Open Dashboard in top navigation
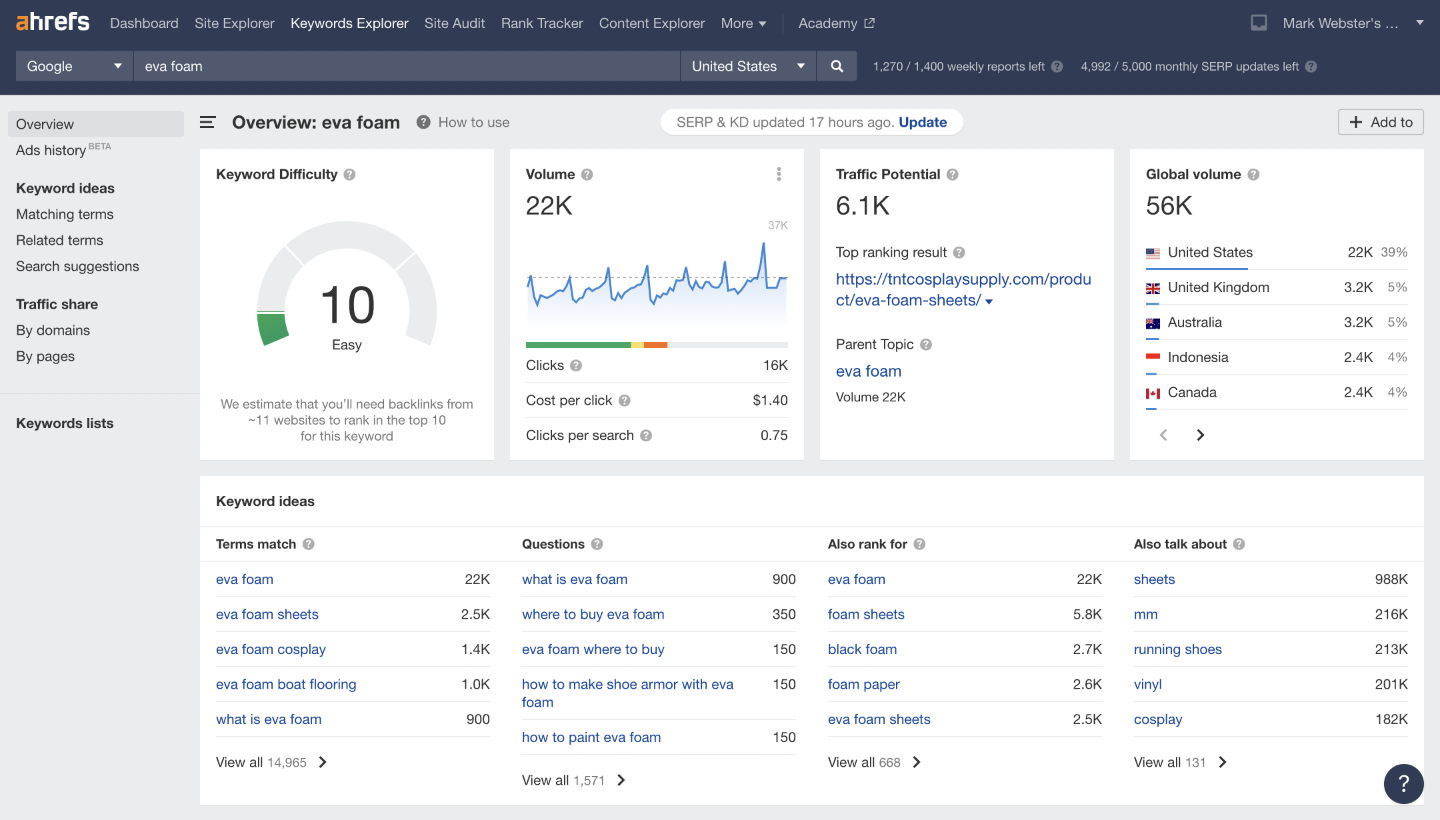This screenshot has width=1440, height=820. coord(144,23)
